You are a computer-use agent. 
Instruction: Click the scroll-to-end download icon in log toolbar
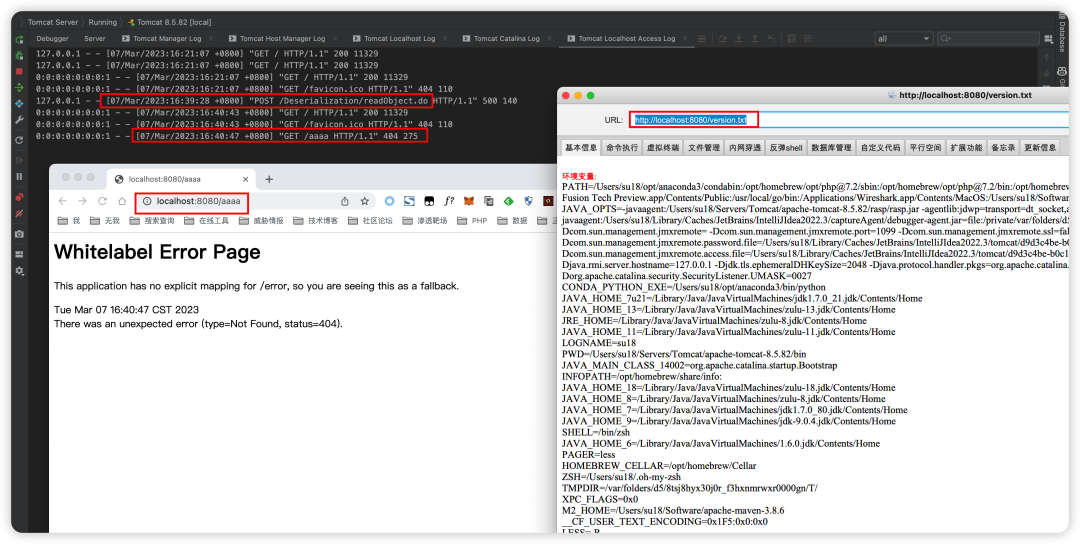(x=739, y=39)
